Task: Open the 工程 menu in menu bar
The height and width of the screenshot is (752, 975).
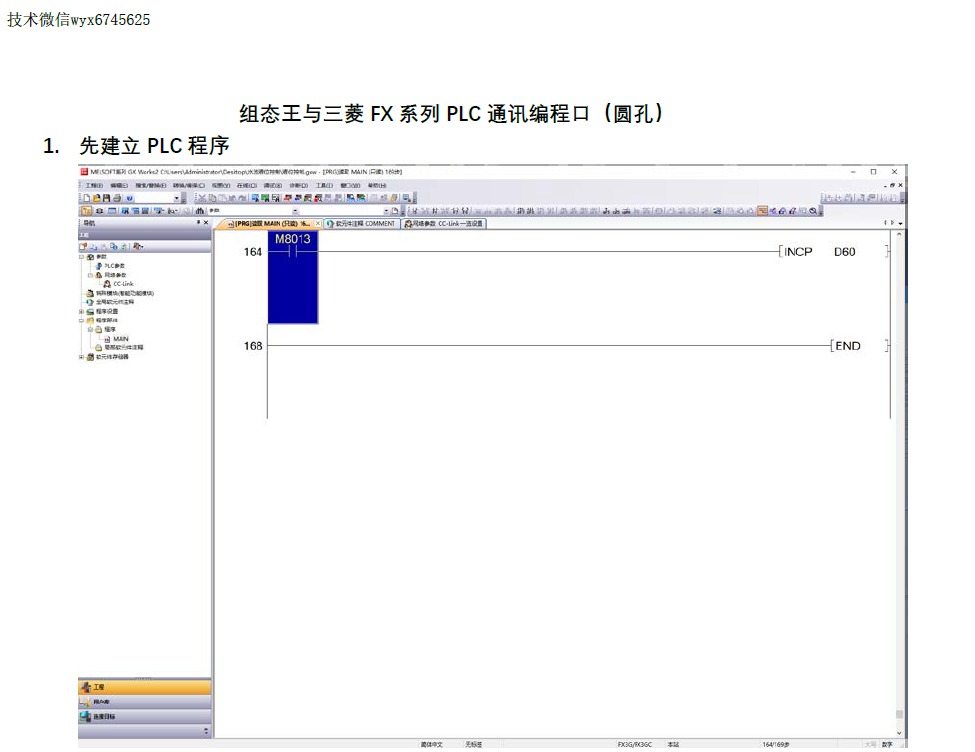Action: 94,185
